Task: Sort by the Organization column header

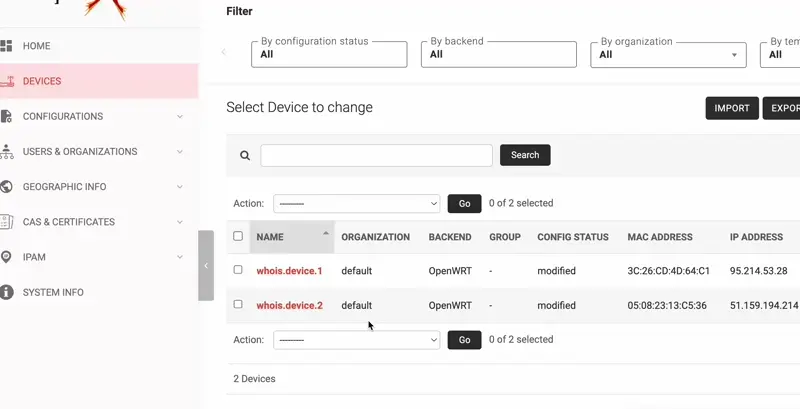Action: coord(376,237)
